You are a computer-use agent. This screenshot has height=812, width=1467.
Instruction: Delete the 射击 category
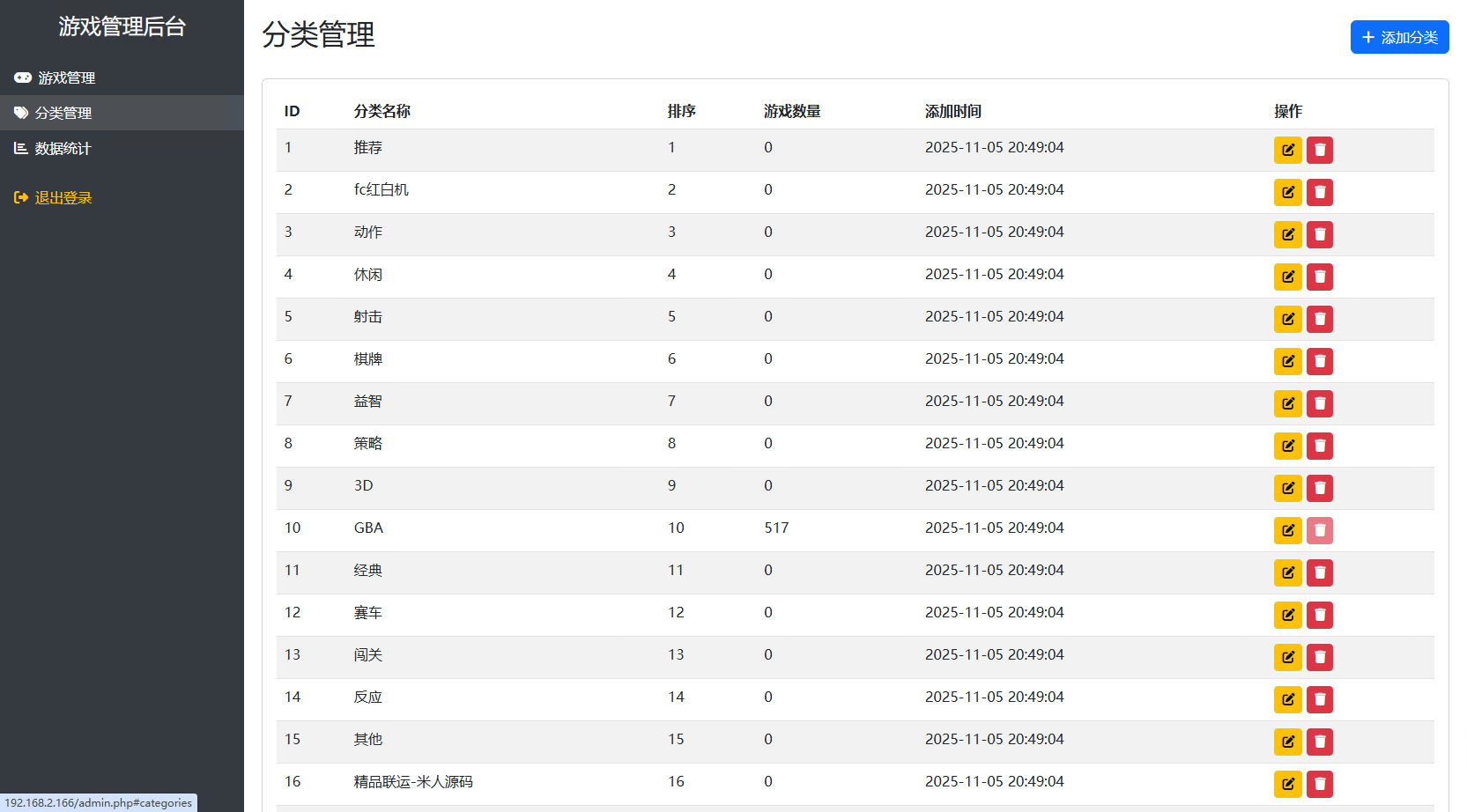point(1319,319)
